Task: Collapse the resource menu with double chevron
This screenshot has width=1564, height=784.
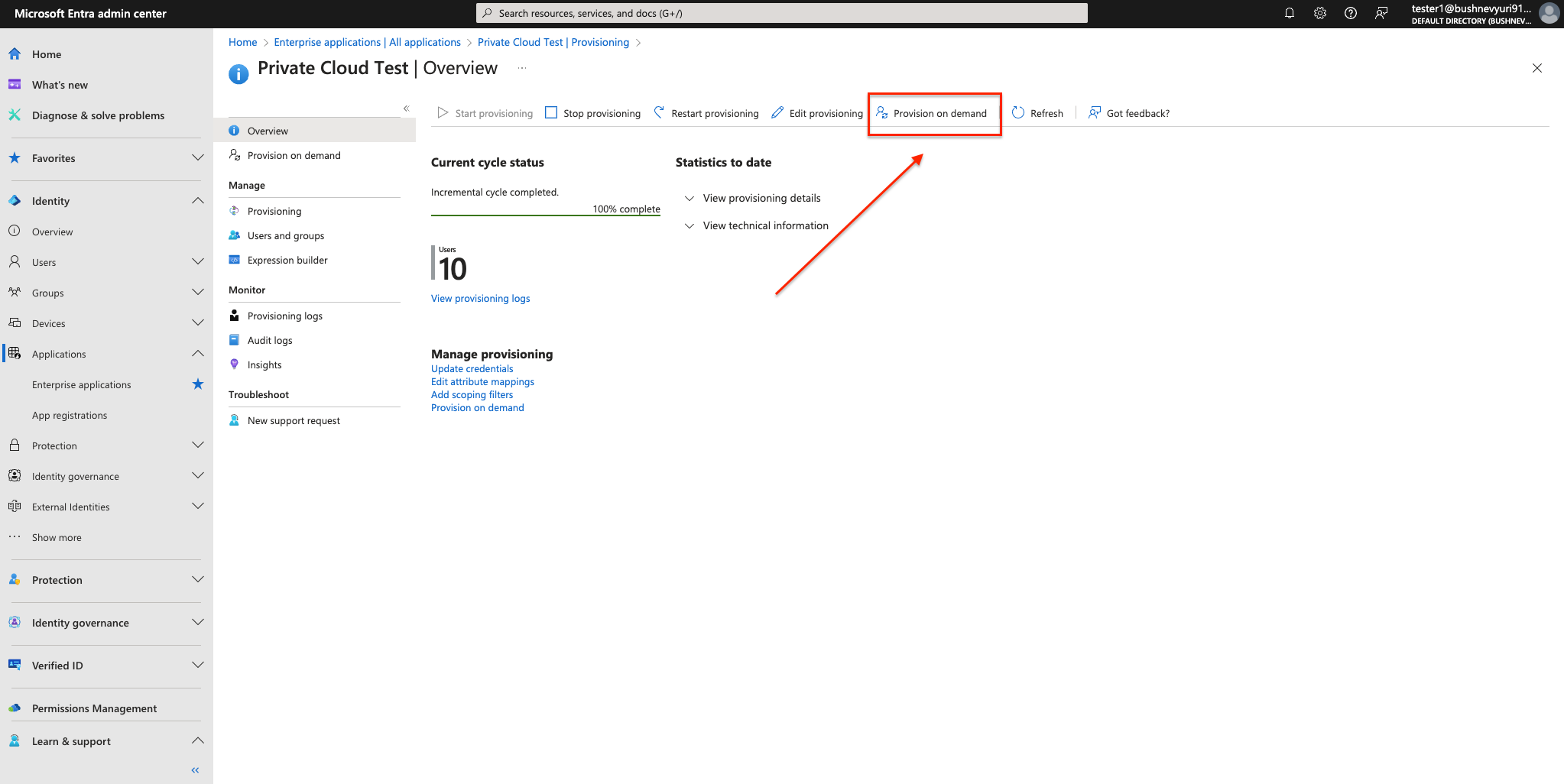Action: 407,109
